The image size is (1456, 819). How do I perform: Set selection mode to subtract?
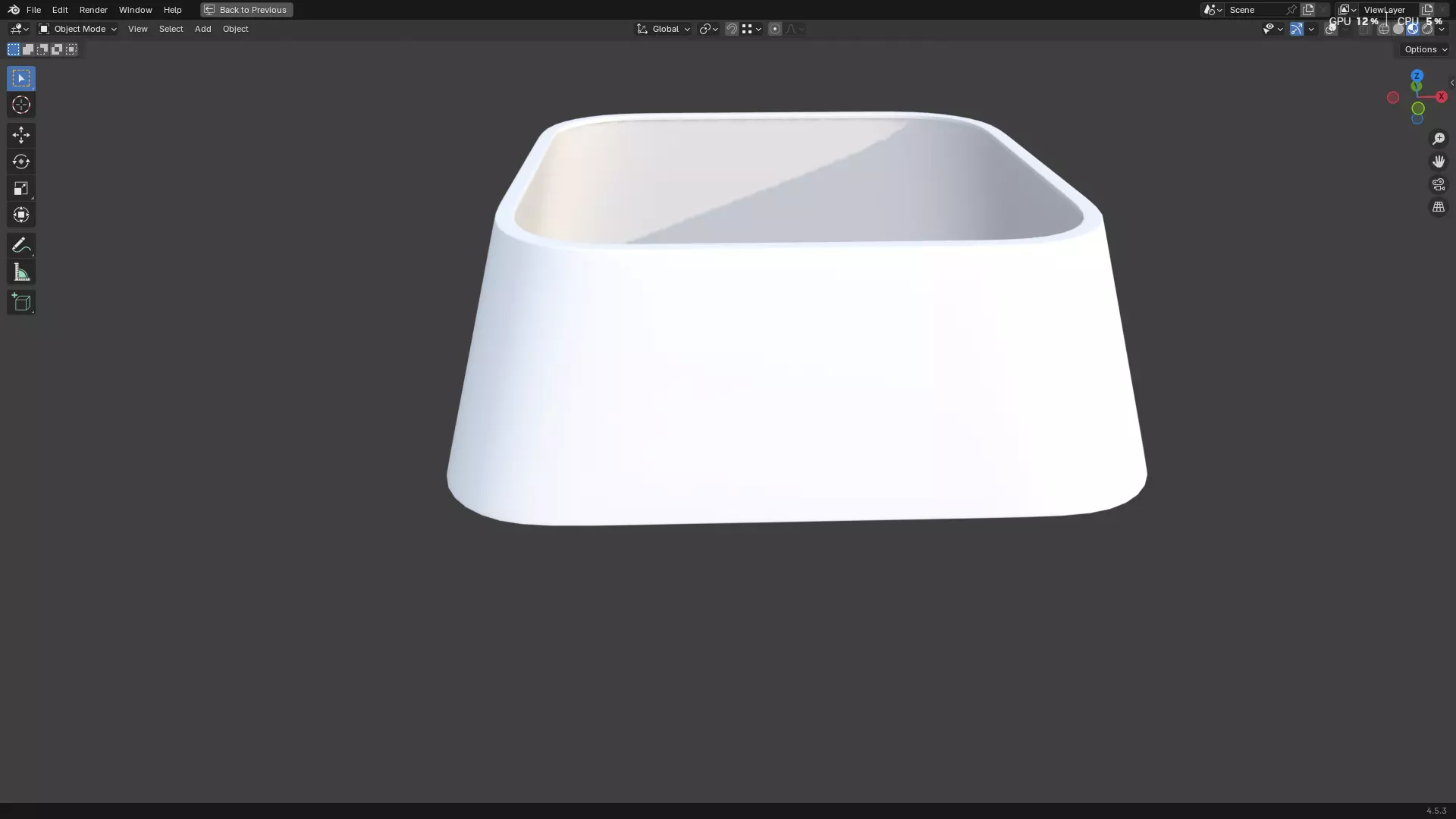[42, 49]
